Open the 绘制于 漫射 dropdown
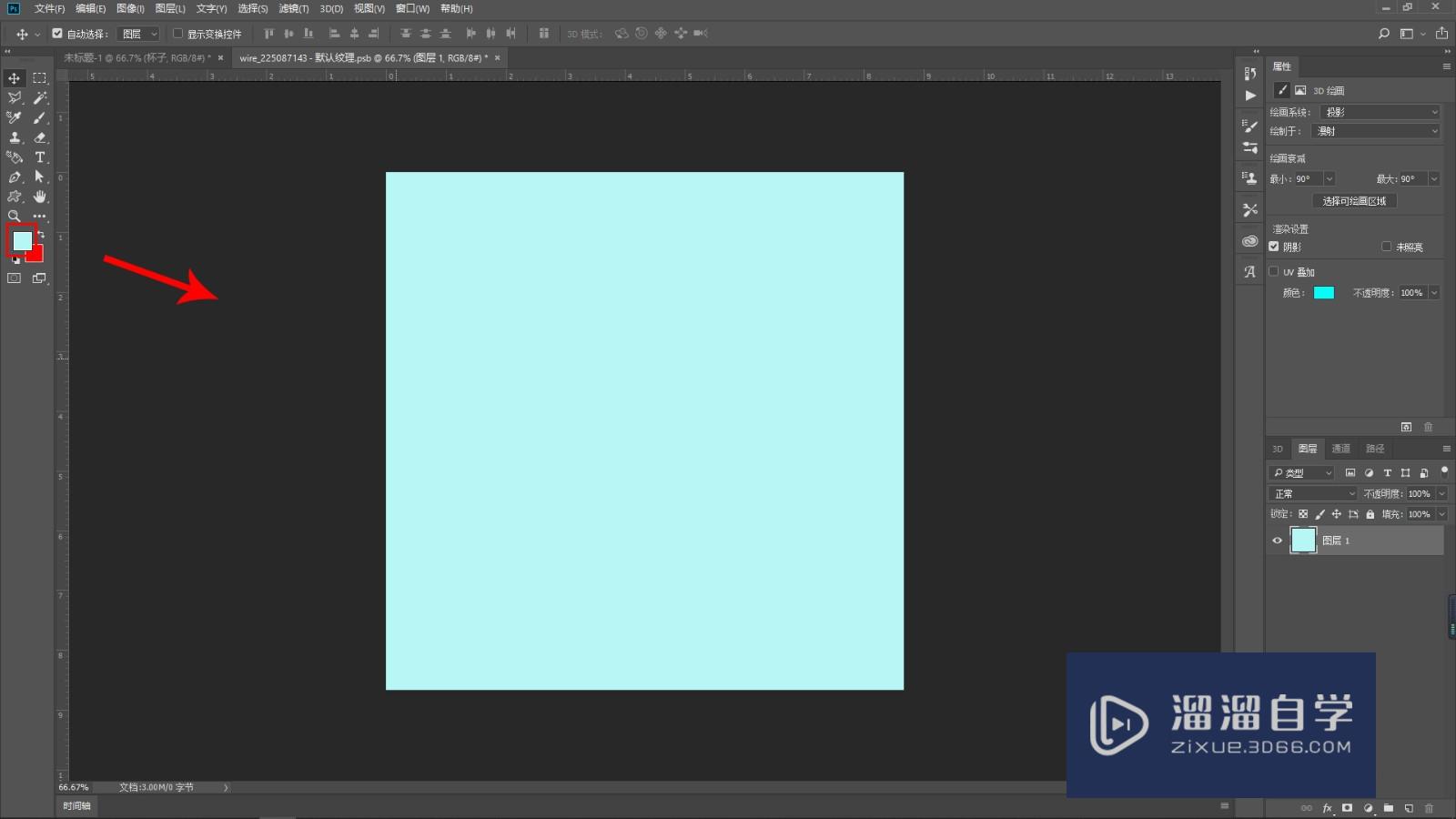The width and height of the screenshot is (1456, 819). [1377, 131]
